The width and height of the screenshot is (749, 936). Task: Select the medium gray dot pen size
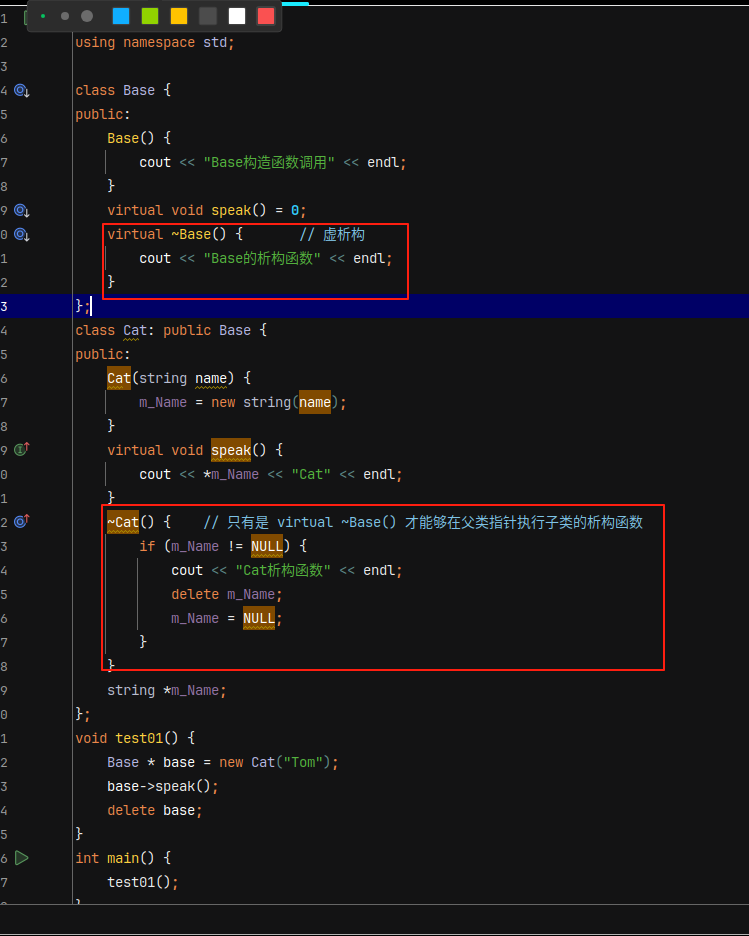pos(65,16)
